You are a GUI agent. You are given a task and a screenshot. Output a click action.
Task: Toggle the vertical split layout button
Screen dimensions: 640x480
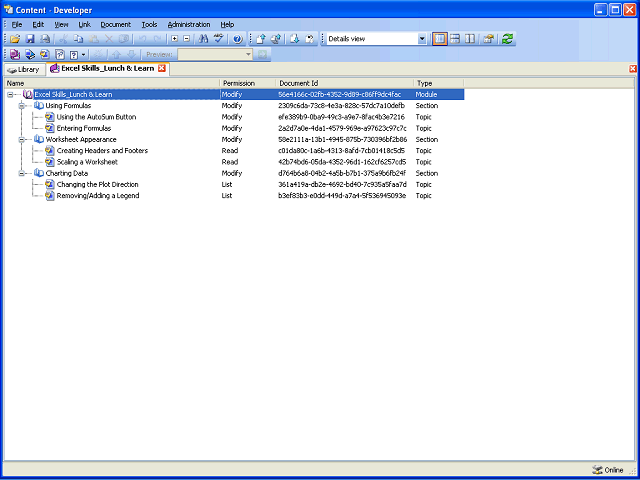coord(470,39)
